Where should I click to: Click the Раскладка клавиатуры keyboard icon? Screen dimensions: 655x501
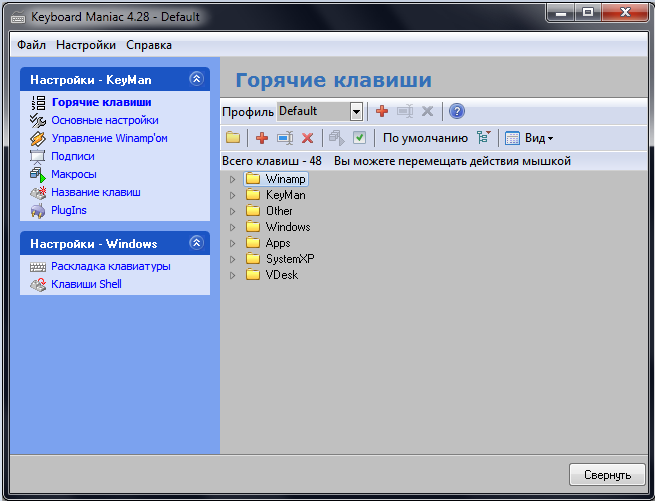pyautogui.click(x=38, y=267)
